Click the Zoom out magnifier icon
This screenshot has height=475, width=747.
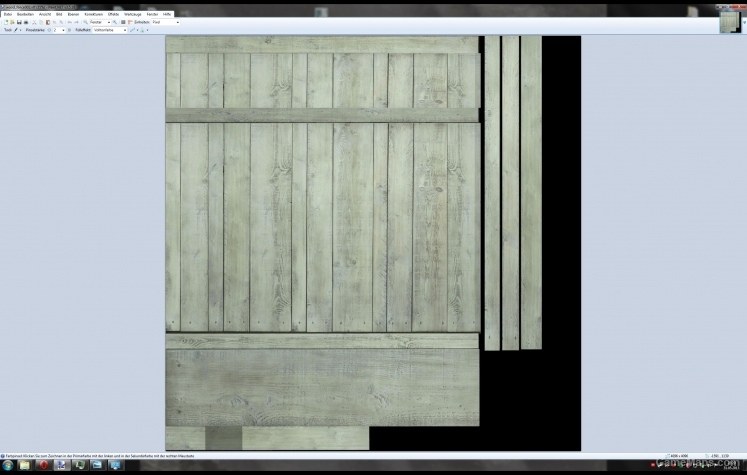(85, 22)
